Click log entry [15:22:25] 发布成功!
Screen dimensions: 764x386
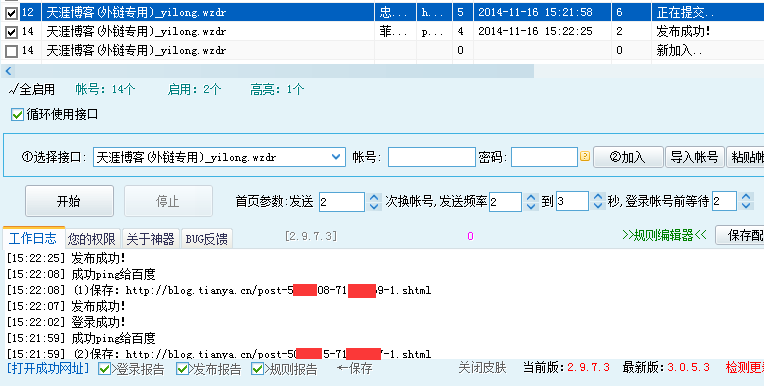[66, 258]
